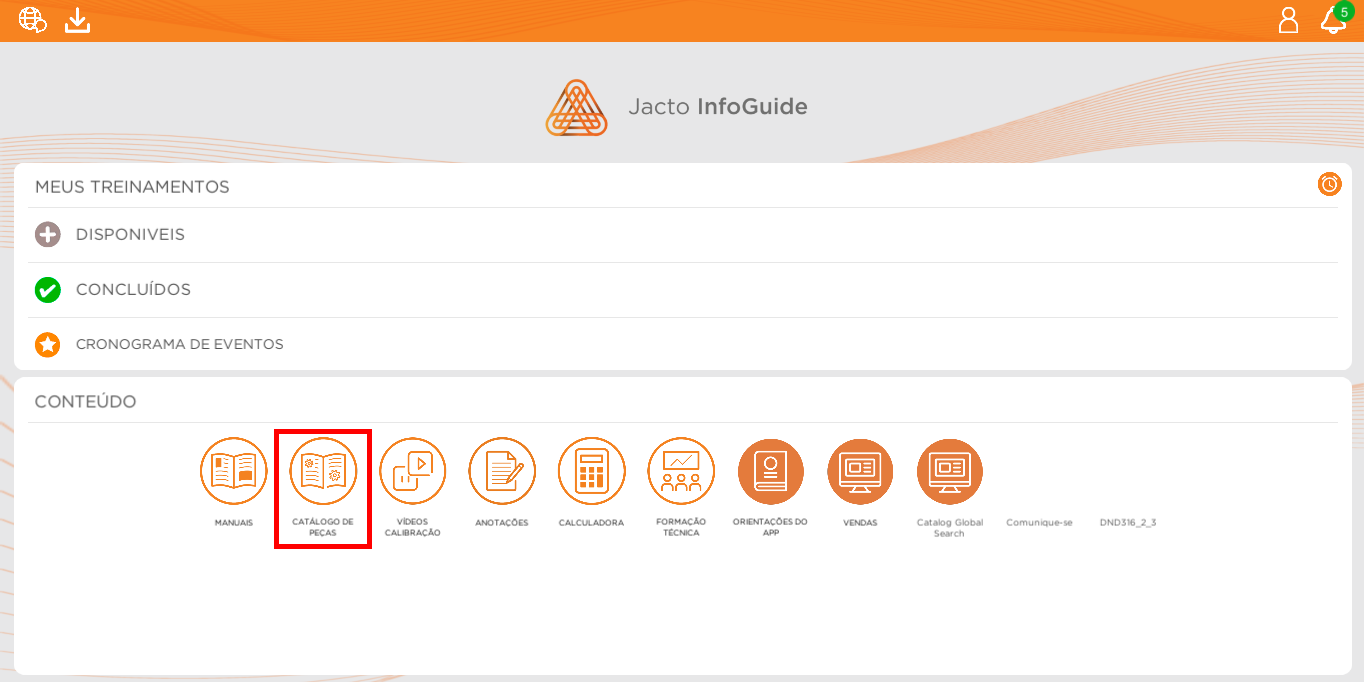Open the Anotações notepad icon

pos(502,471)
